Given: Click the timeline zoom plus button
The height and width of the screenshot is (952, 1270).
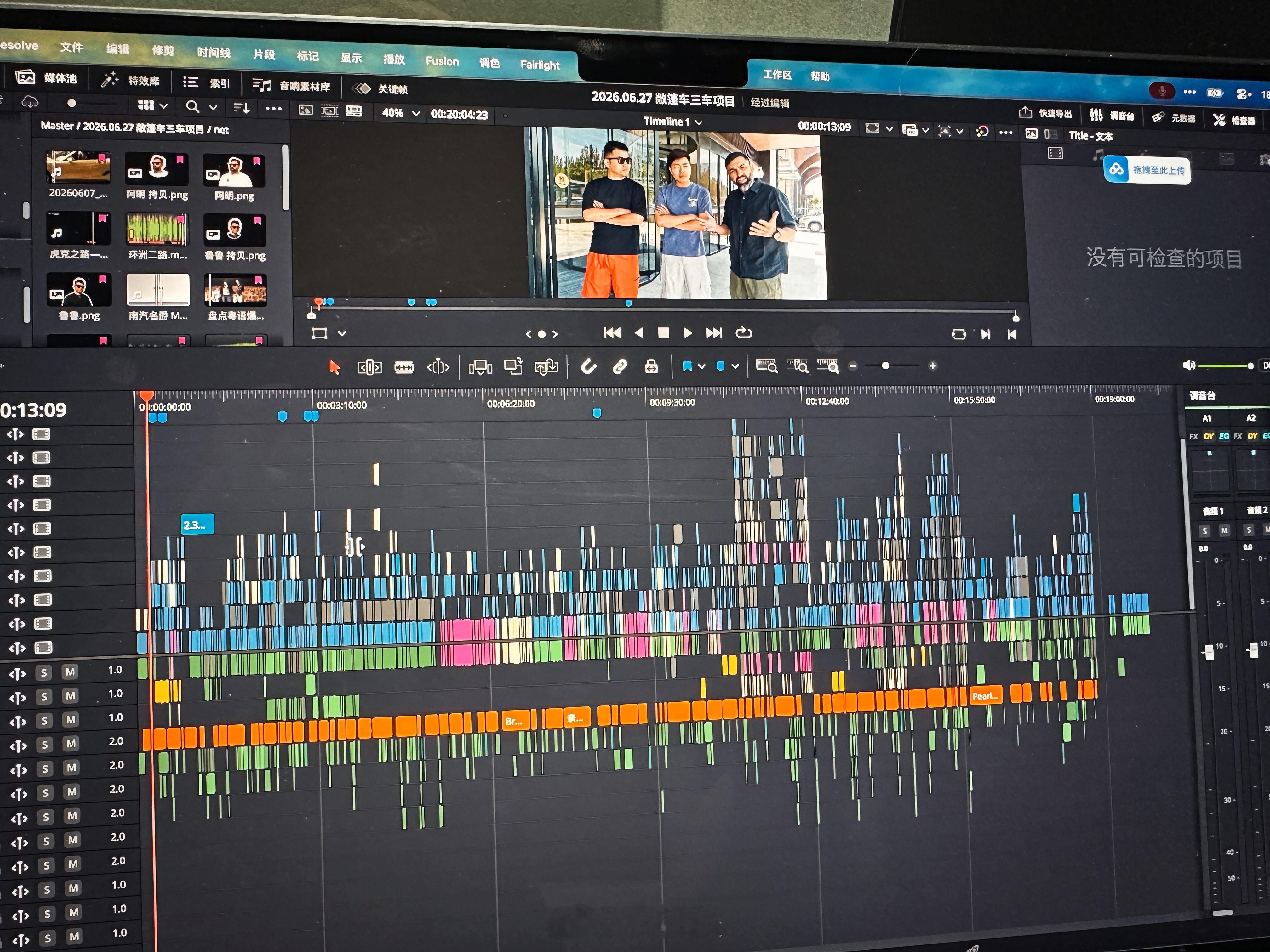Looking at the screenshot, I should tap(932, 365).
